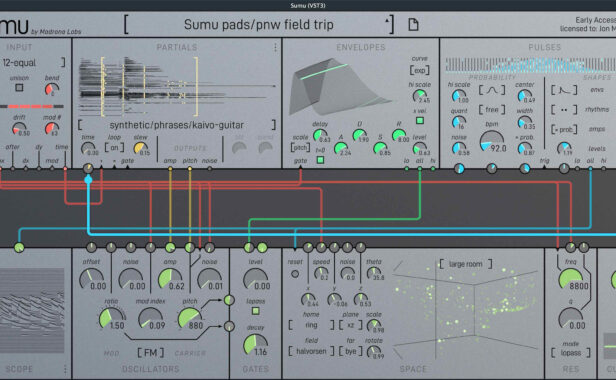The image size is (616, 380).
Task: Click the envelope hi scale dial
Action: (x=420, y=96)
